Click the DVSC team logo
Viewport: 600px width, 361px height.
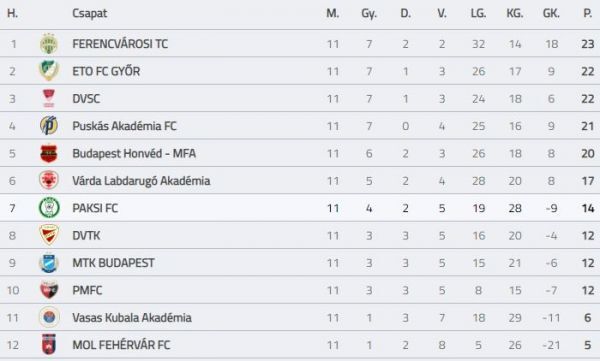click(x=49, y=98)
